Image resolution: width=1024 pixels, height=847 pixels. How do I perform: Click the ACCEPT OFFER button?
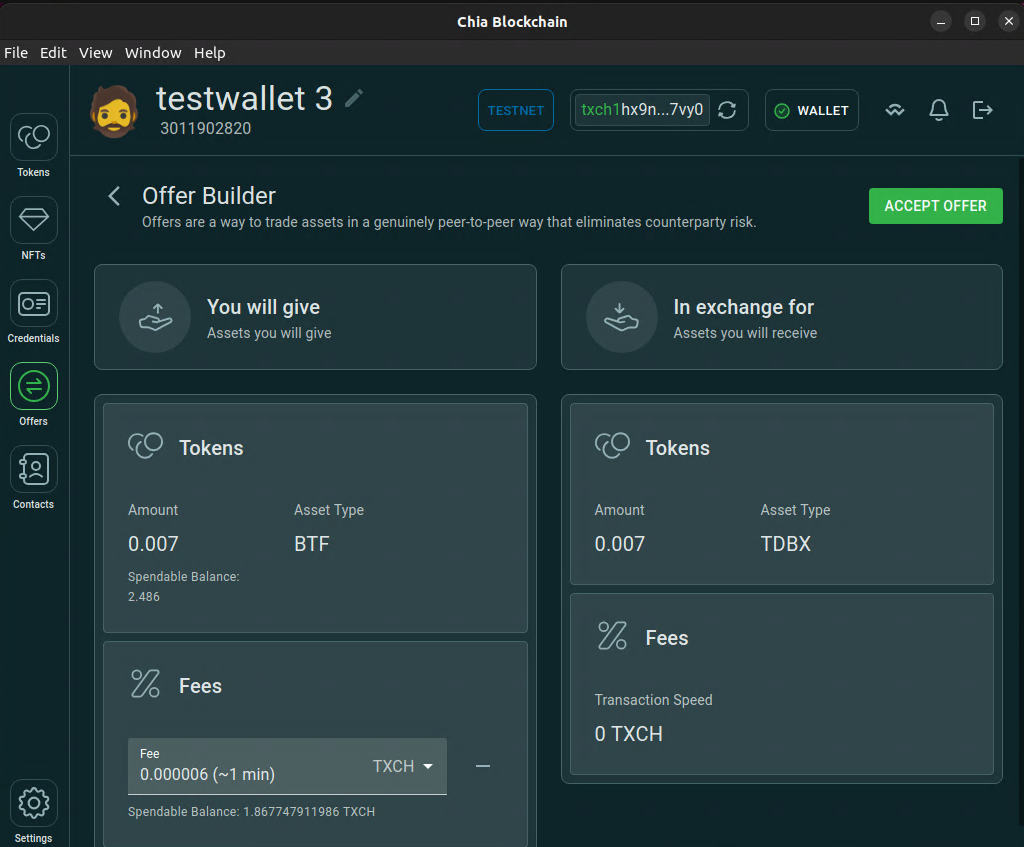(935, 206)
